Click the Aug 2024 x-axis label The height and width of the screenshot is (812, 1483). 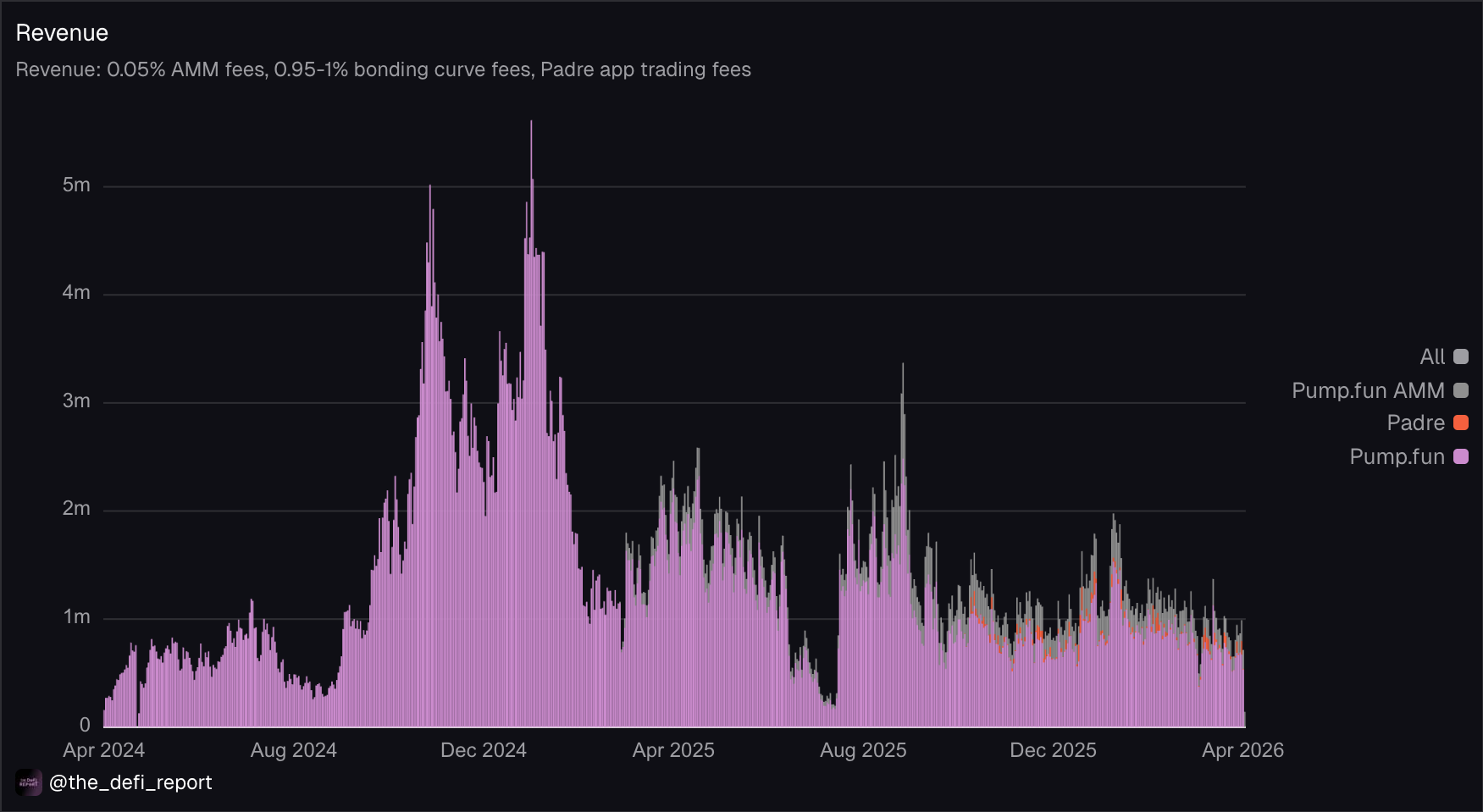click(x=294, y=750)
